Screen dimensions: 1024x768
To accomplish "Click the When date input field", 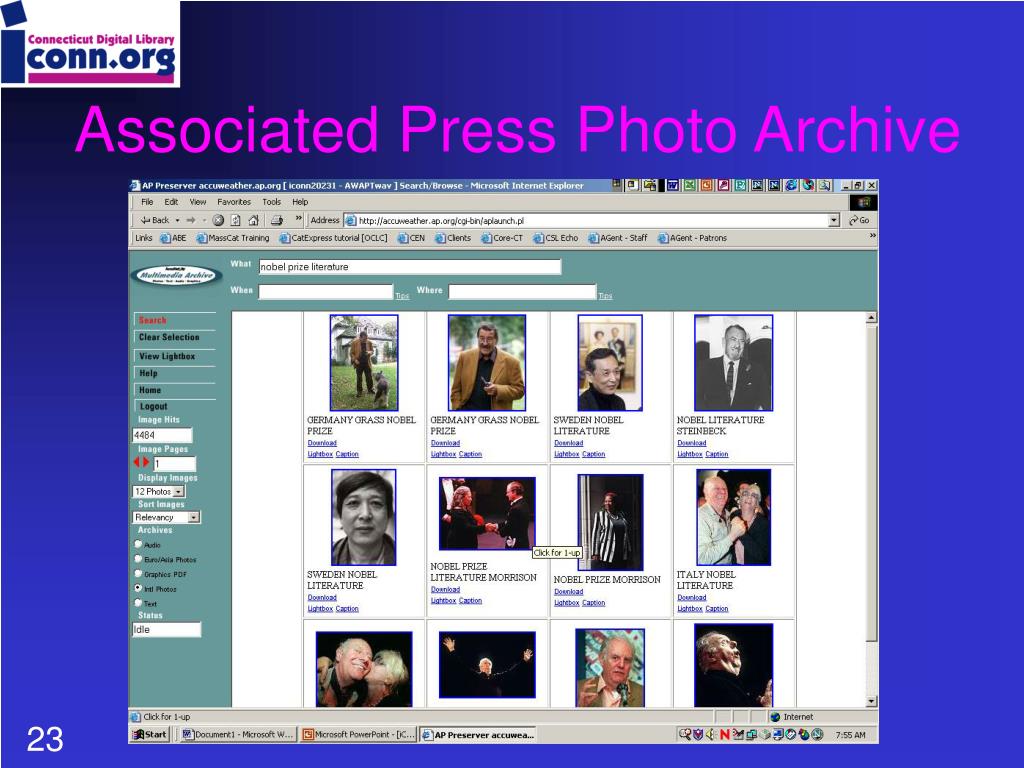I will point(325,292).
